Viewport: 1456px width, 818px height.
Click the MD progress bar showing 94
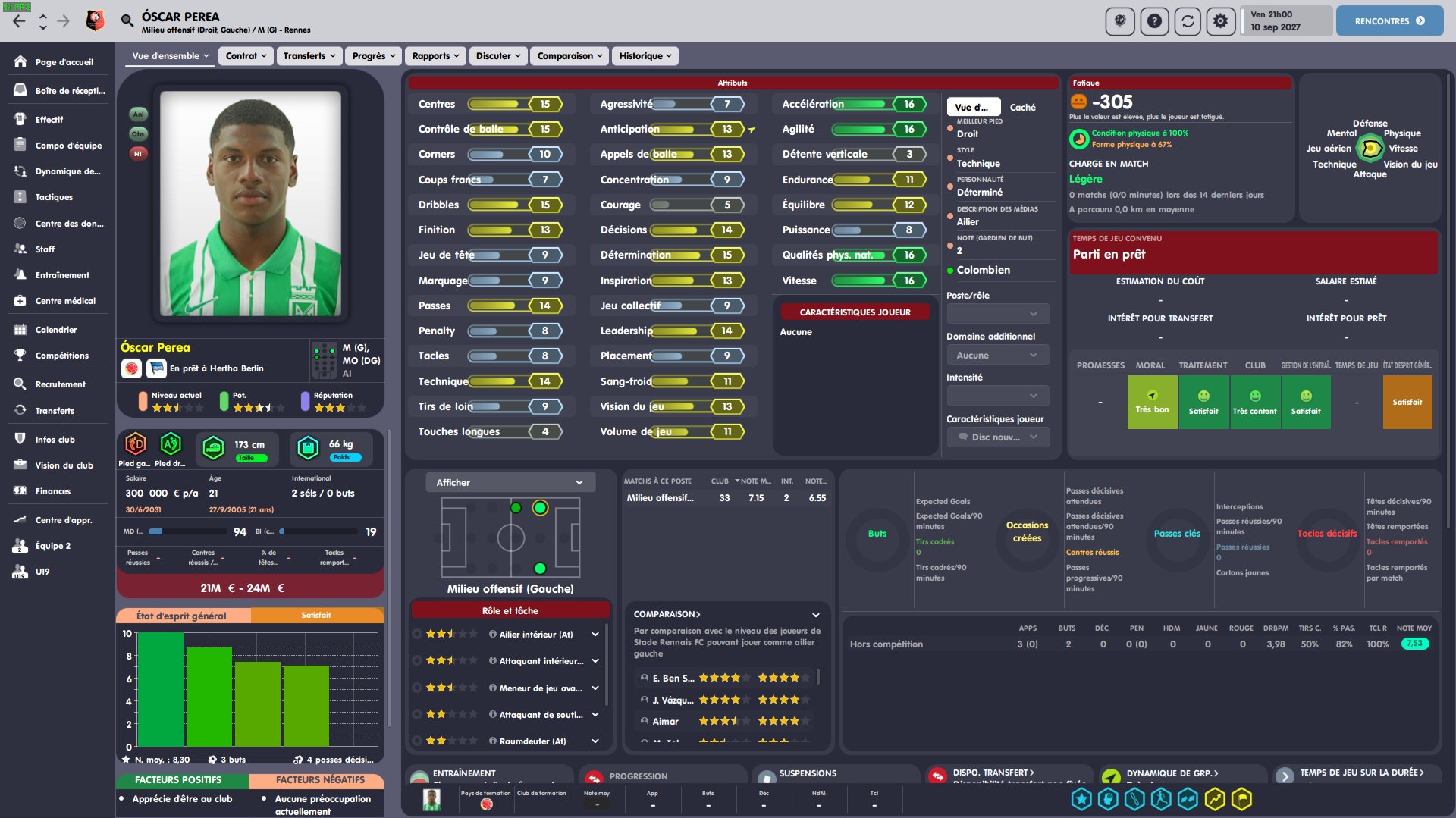click(x=190, y=531)
